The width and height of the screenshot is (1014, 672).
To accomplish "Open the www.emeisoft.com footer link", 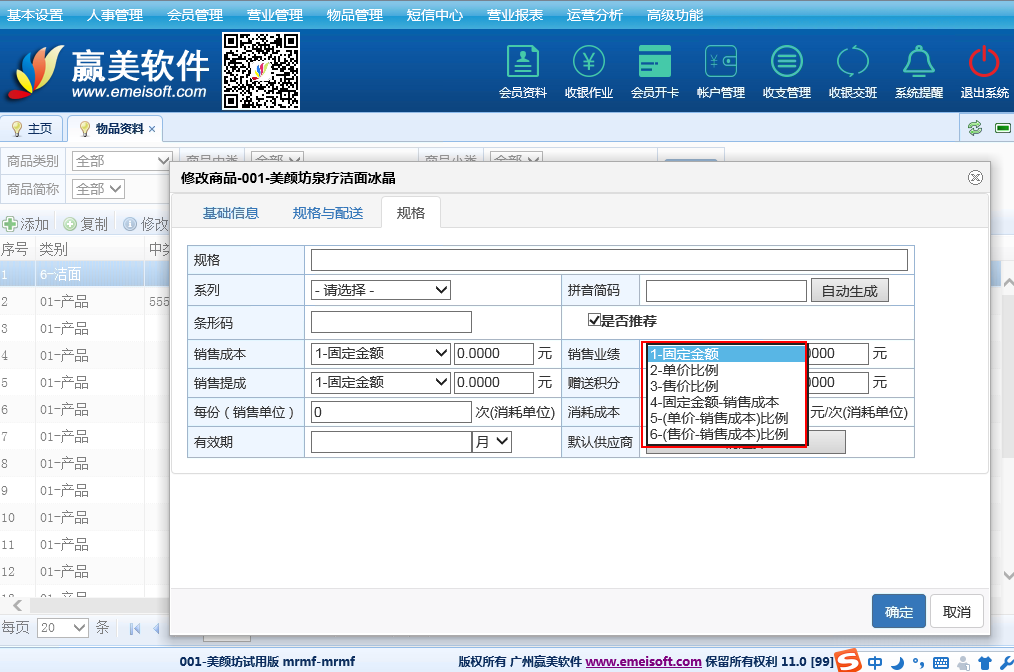I will coord(643,661).
